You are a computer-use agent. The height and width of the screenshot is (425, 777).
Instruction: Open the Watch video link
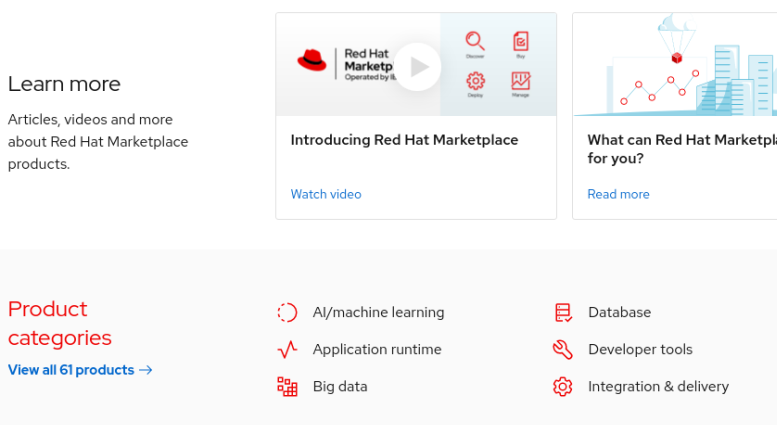326,194
